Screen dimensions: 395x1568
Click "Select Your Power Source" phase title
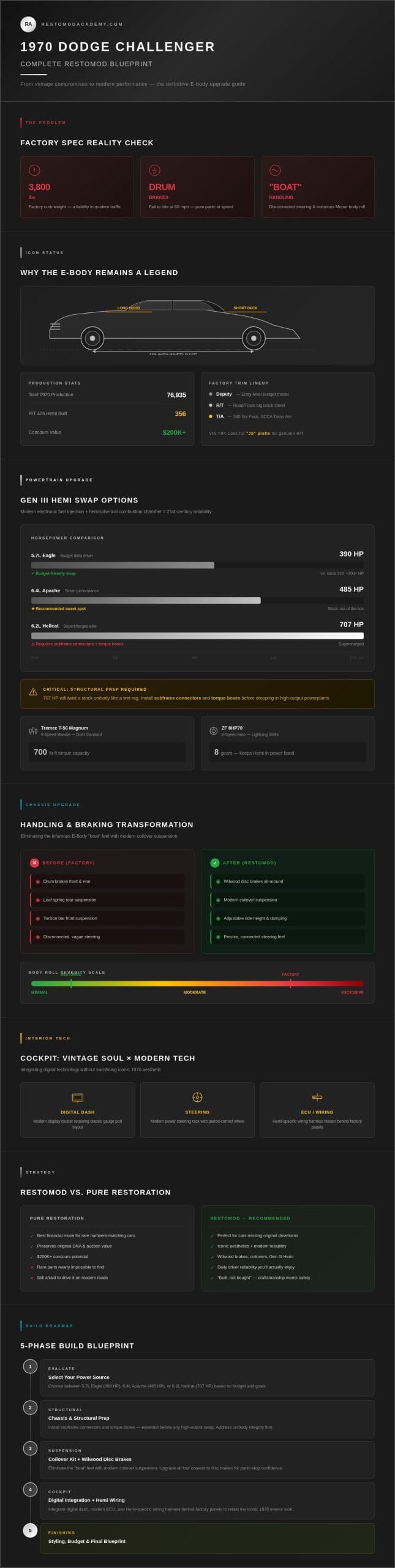pyautogui.click(x=79, y=1377)
